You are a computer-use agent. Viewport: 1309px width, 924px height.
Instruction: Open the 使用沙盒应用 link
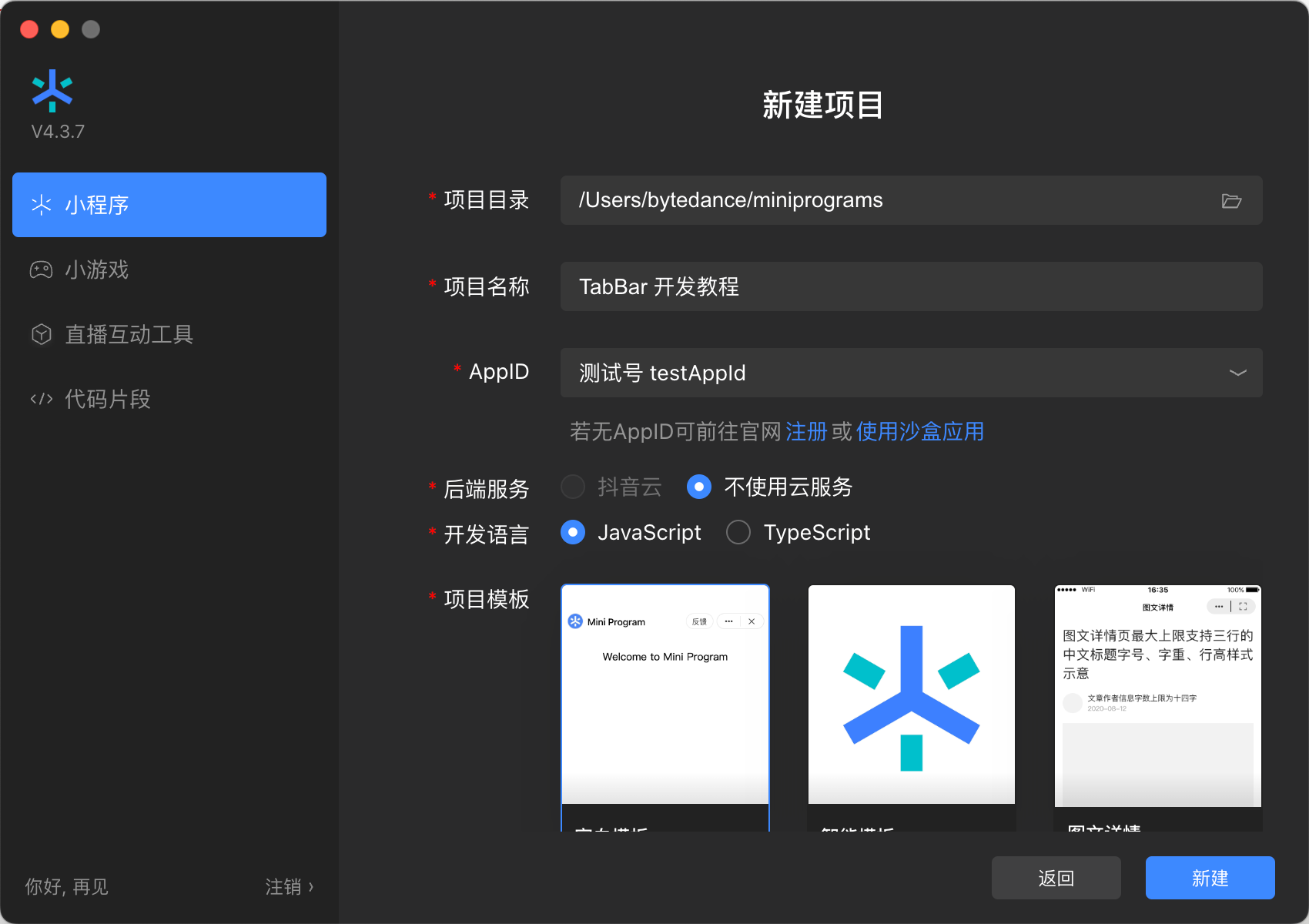[920, 431]
